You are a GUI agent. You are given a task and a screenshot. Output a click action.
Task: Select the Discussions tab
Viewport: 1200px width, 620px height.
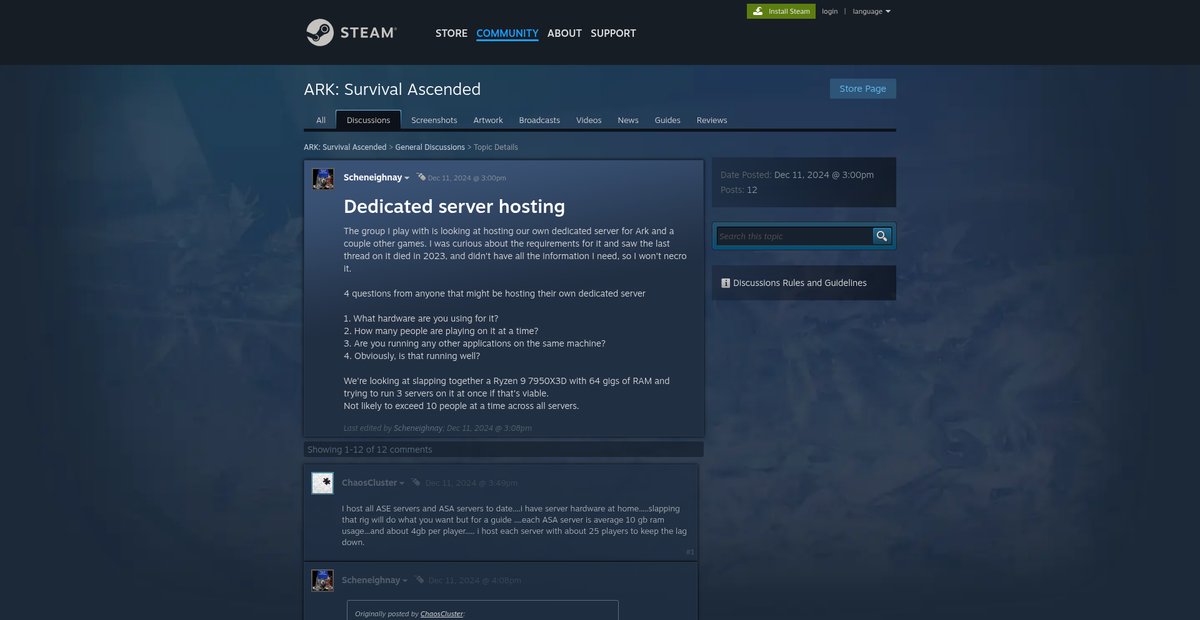click(369, 120)
